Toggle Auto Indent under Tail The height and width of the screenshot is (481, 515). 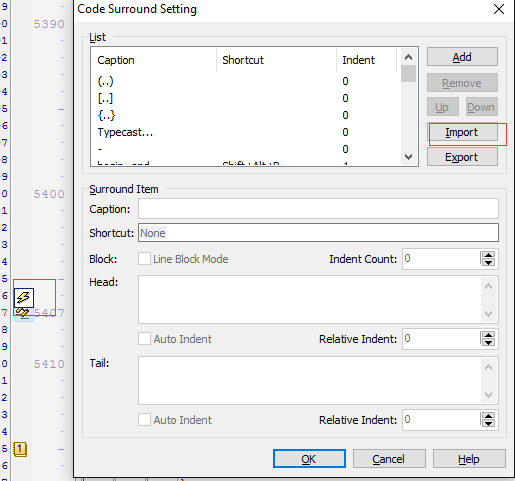(x=144, y=420)
